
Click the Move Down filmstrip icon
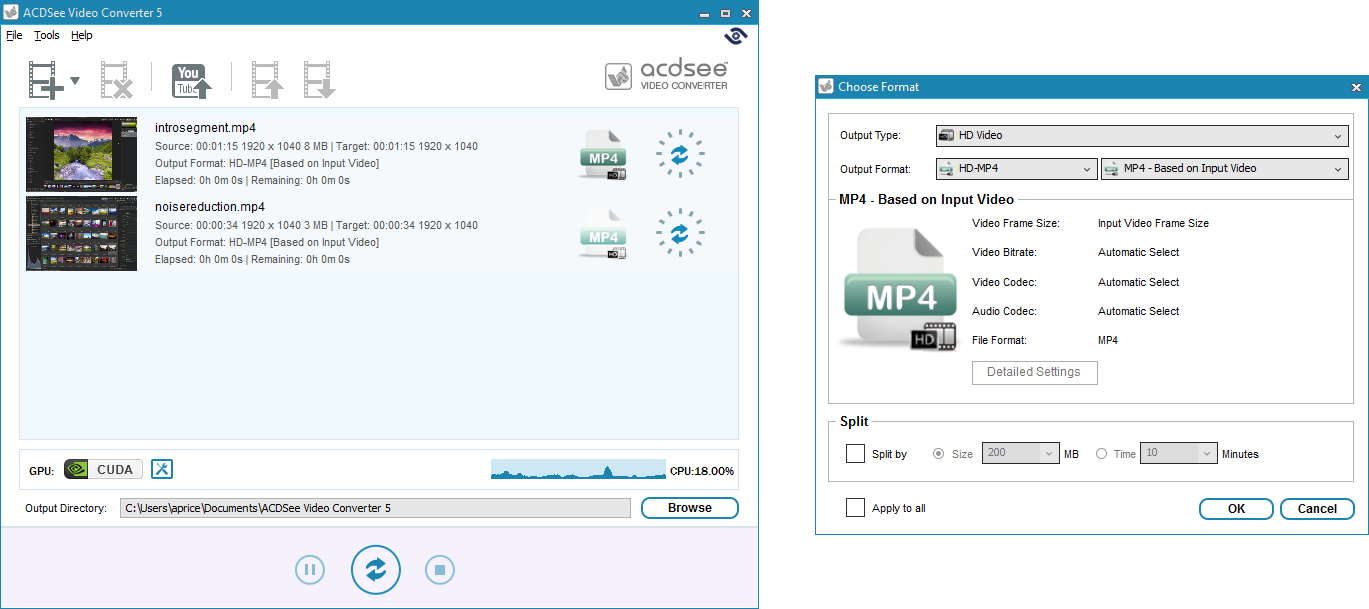pos(320,80)
